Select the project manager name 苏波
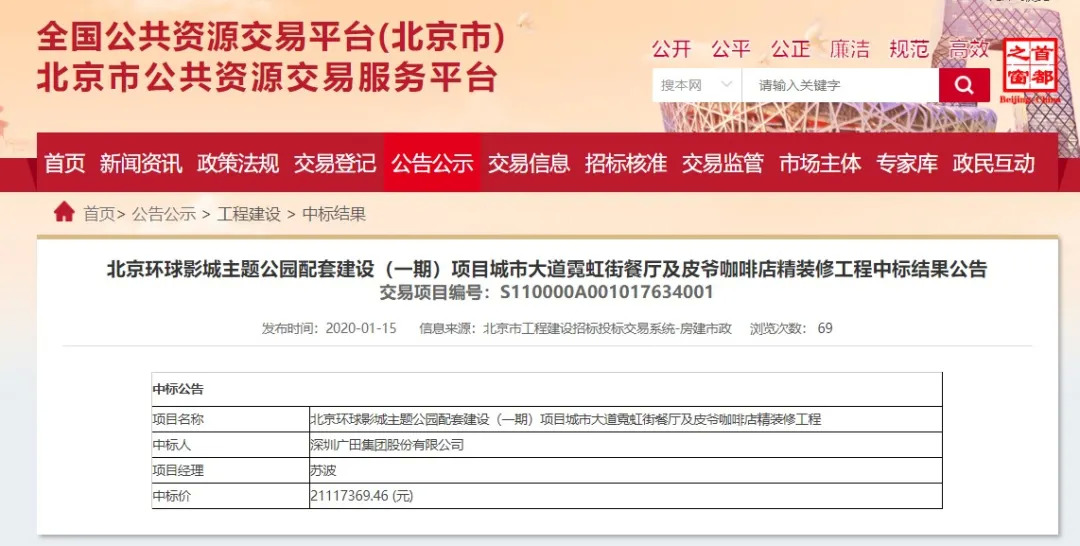Image resolution: width=1080 pixels, height=546 pixels. click(x=323, y=471)
